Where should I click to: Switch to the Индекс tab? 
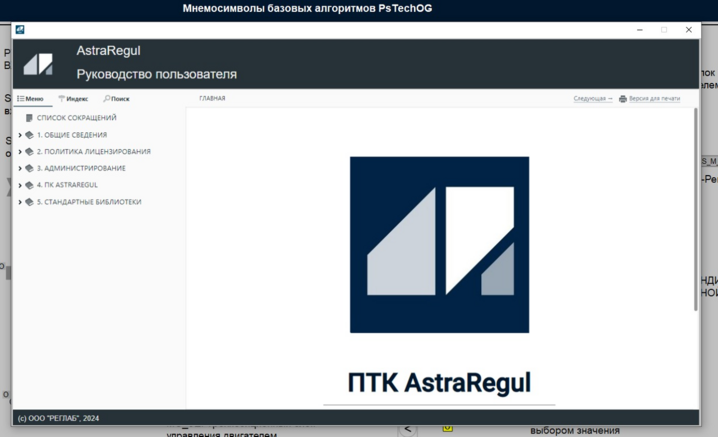coord(73,99)
